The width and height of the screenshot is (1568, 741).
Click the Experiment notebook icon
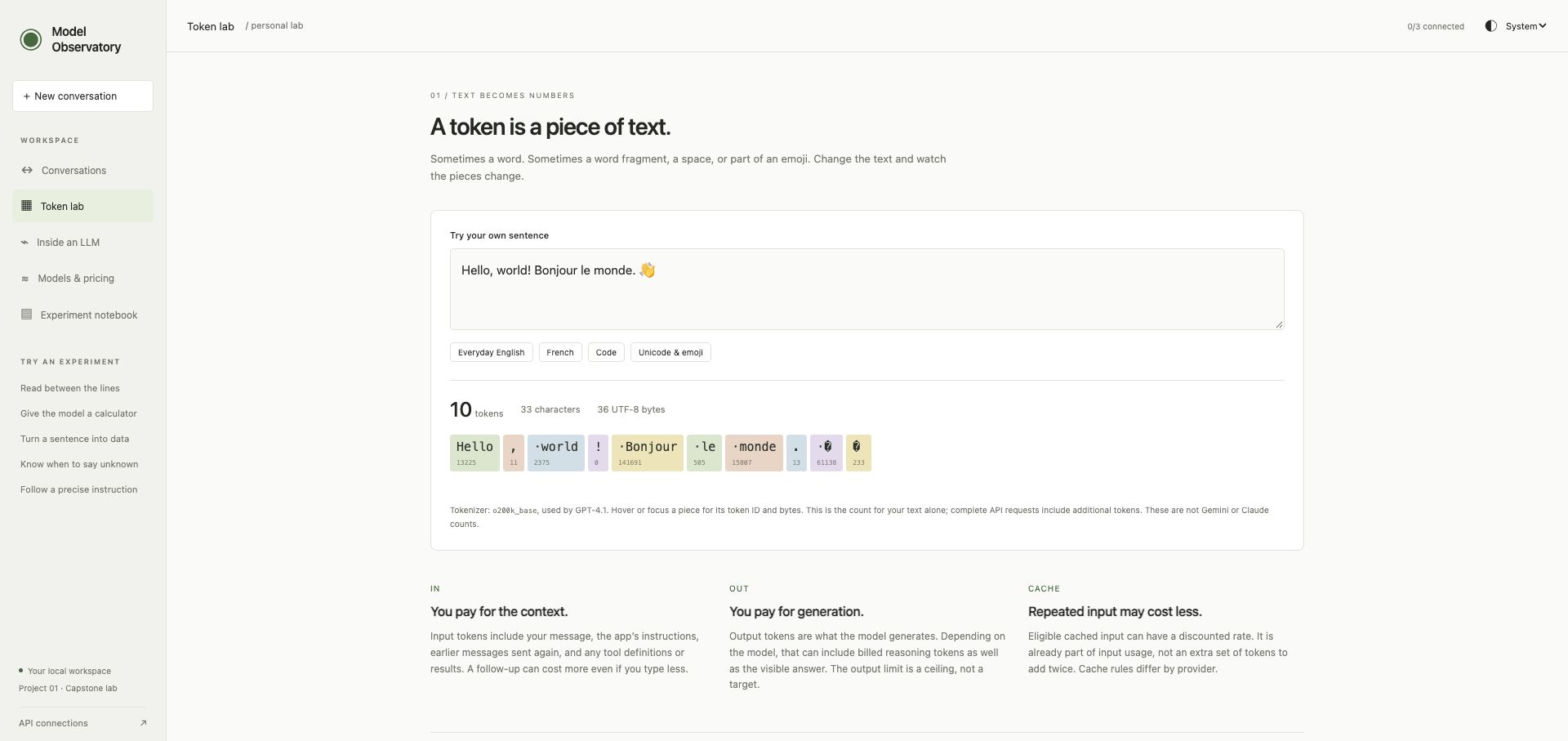tap(26, 315)
